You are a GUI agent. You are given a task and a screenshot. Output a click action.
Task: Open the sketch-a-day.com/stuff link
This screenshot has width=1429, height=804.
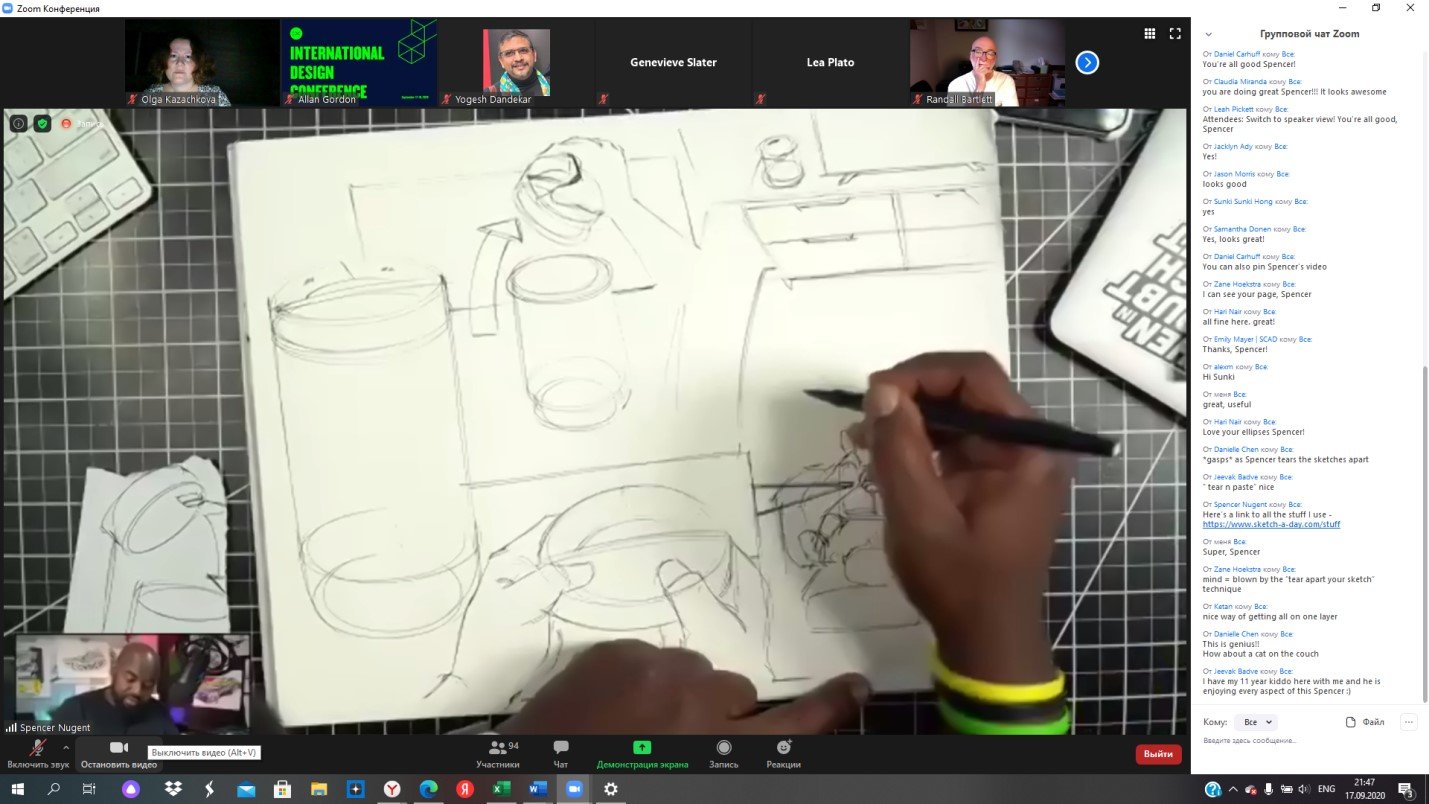[1271, 524]
